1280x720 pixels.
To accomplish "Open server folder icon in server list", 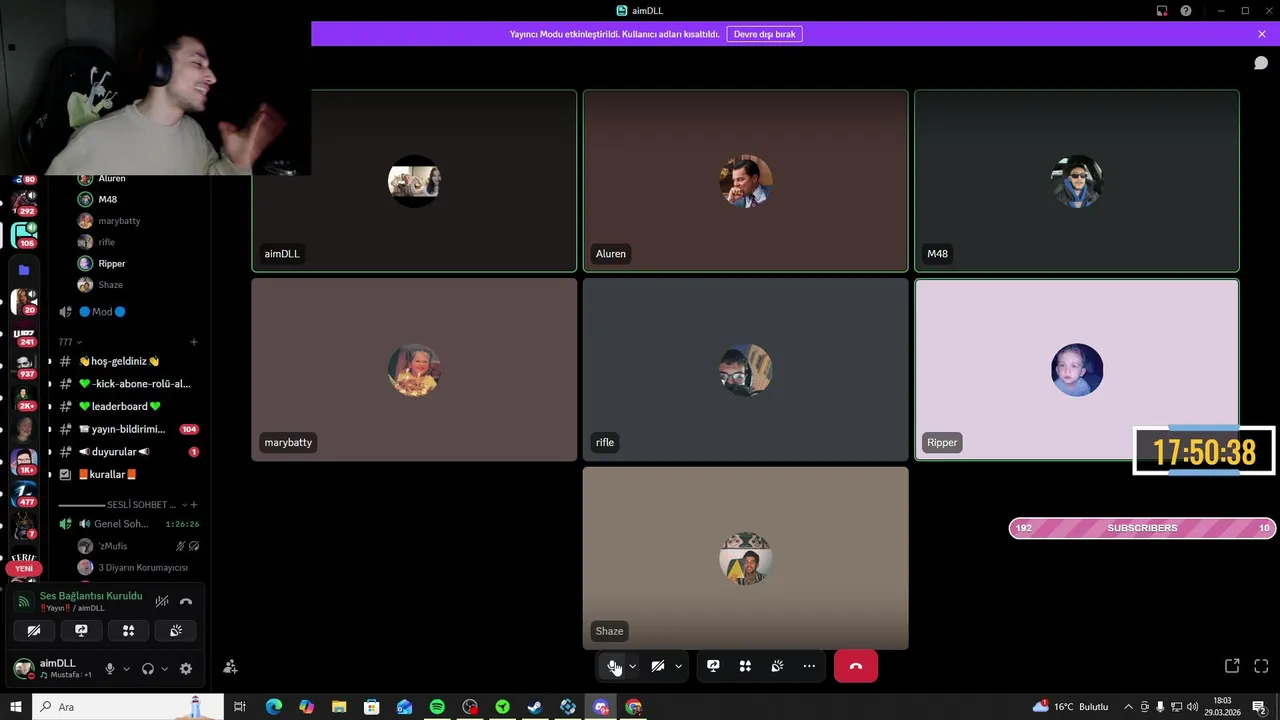I will [24, 270].
